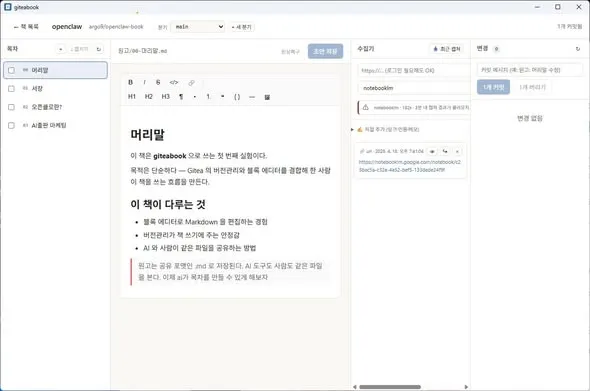Click the last icon in the heading toolbar row
This screenshot has width=590, height=391.
tap(267, 97)
